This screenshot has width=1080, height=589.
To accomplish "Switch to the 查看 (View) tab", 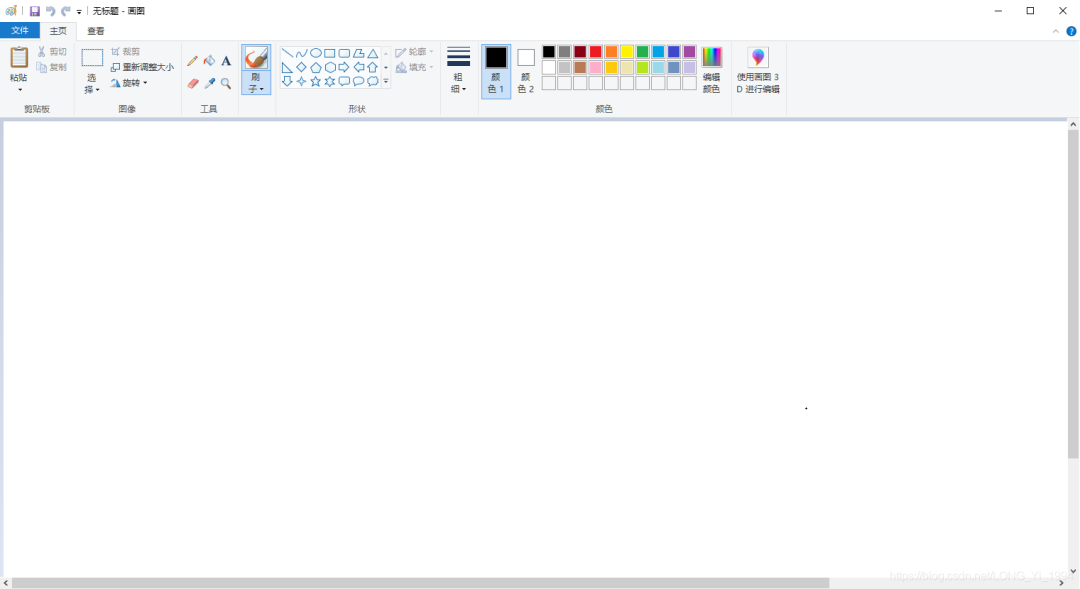I will click(x=93, y=30).
